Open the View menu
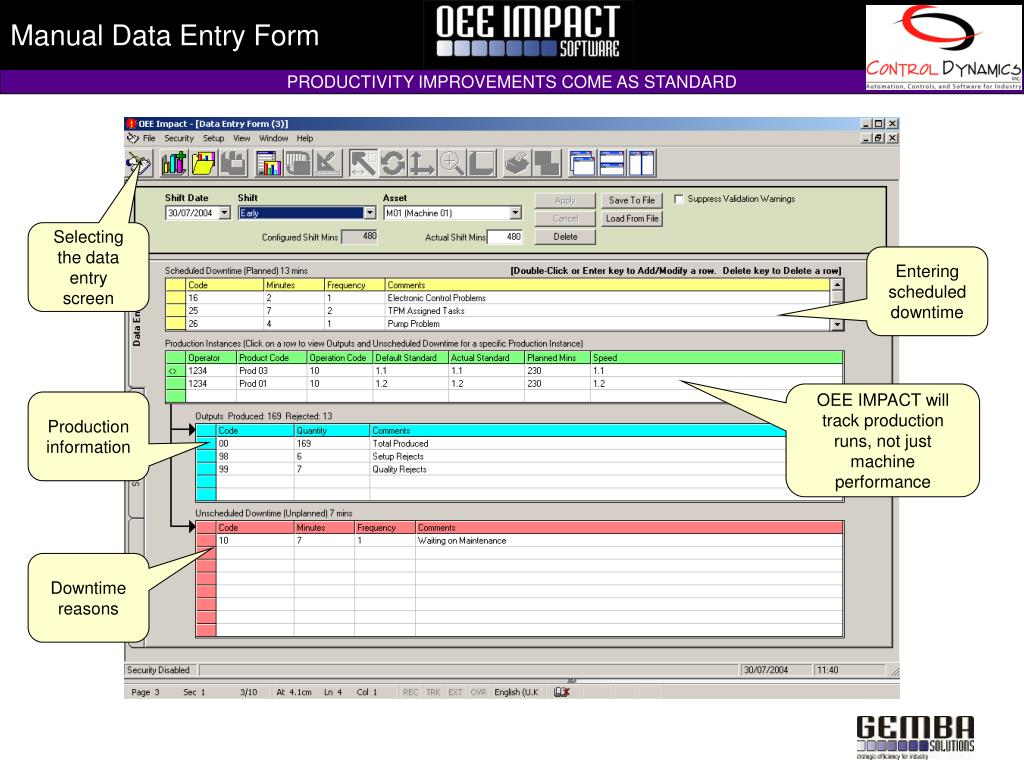 pyautogui.click(x=242, y=138)
